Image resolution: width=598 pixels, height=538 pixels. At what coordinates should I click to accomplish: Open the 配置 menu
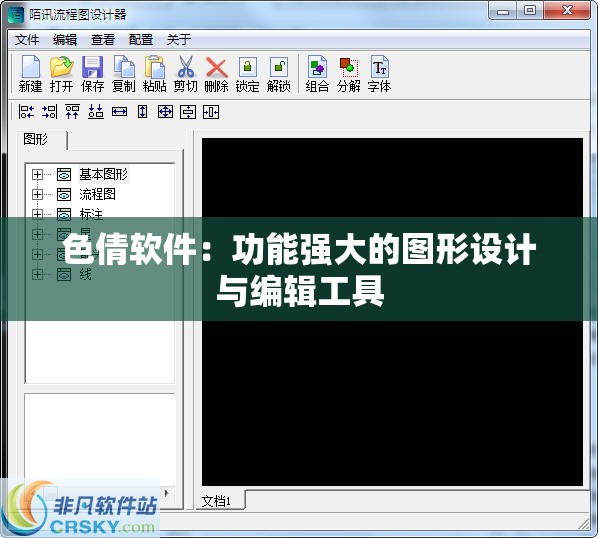tap(140, 39)
